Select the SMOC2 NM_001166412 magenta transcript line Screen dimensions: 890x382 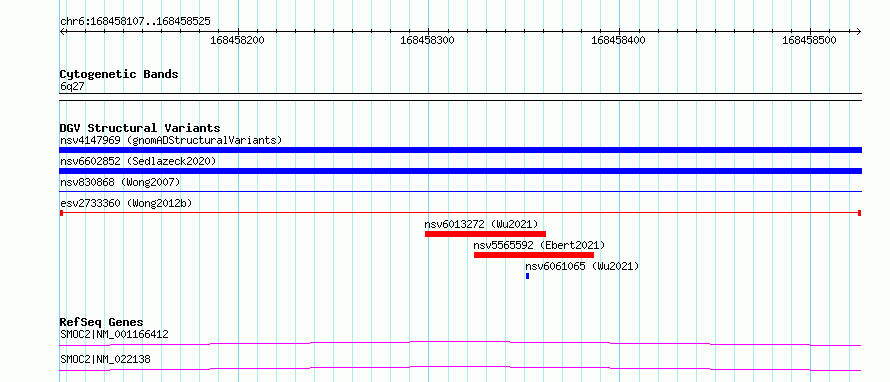click(x=460, y=343)
